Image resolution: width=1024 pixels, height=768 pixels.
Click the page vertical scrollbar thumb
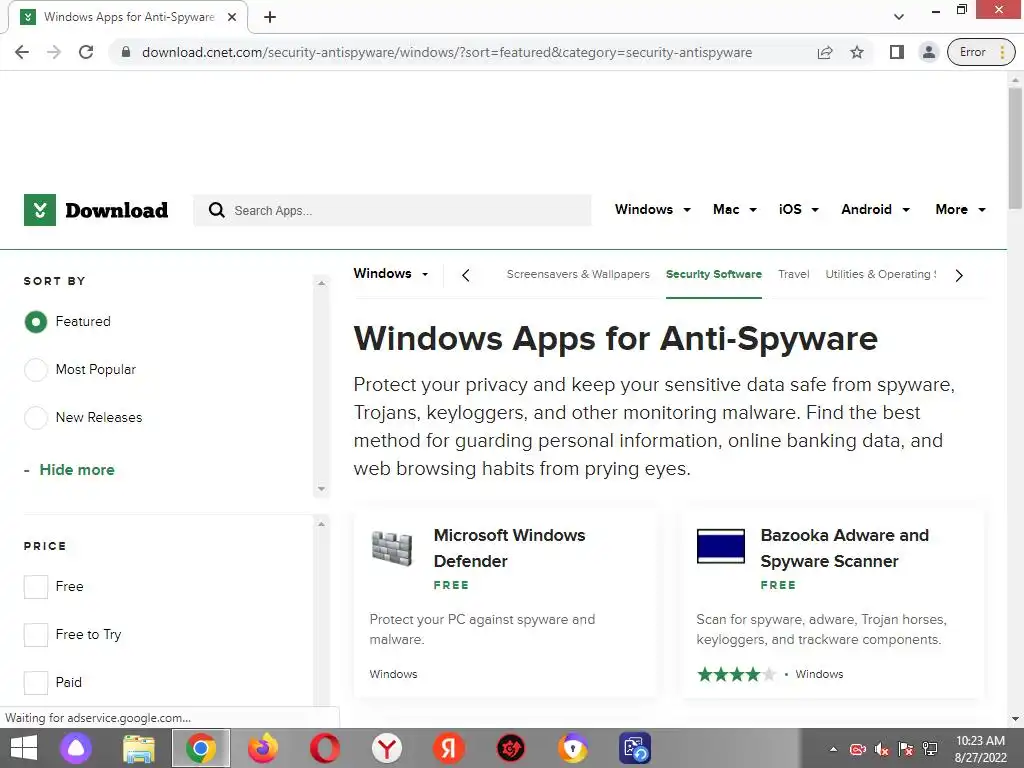(1015, 148)
